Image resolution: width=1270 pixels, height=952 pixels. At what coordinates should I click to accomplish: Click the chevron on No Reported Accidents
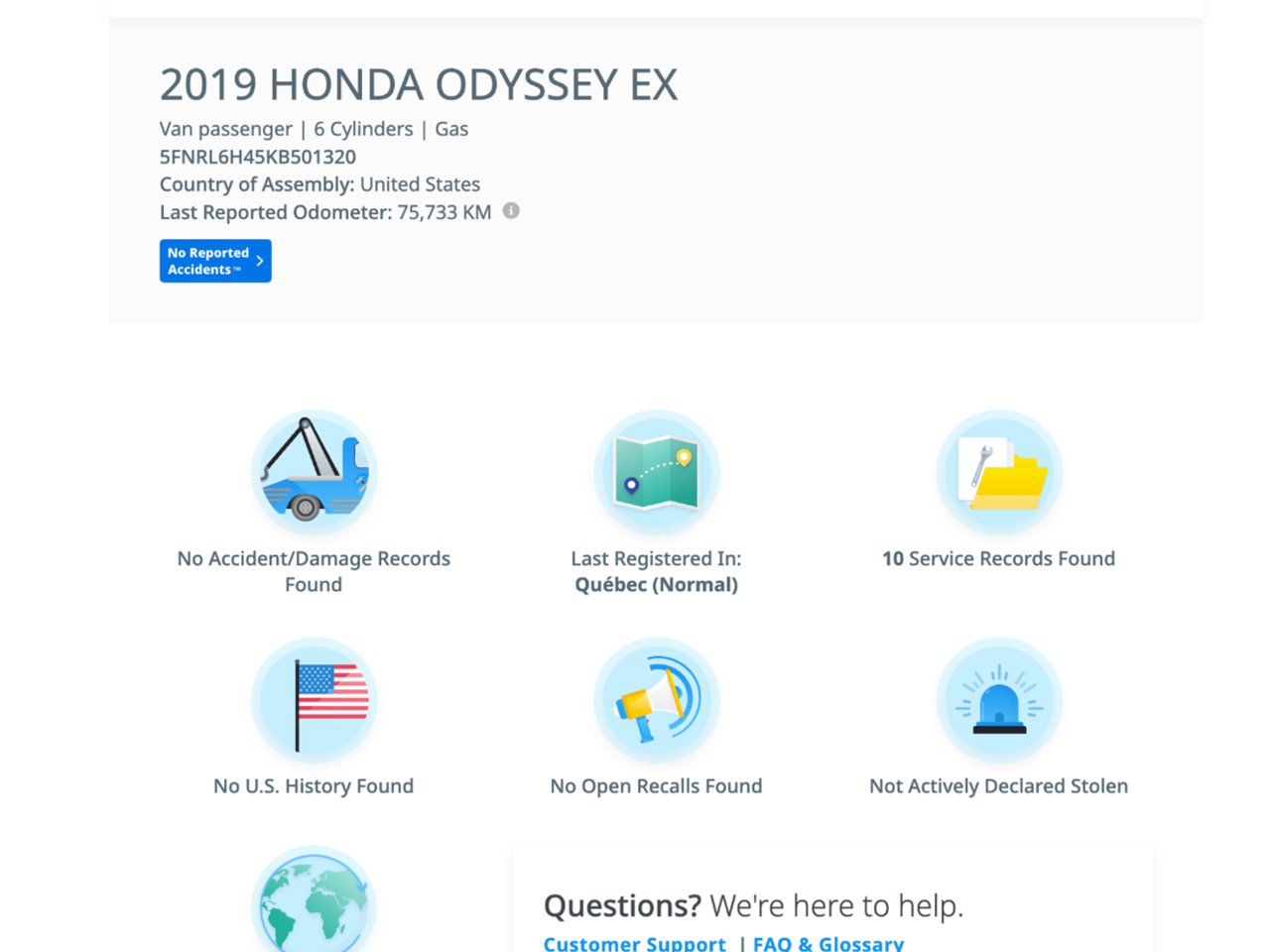260,261
